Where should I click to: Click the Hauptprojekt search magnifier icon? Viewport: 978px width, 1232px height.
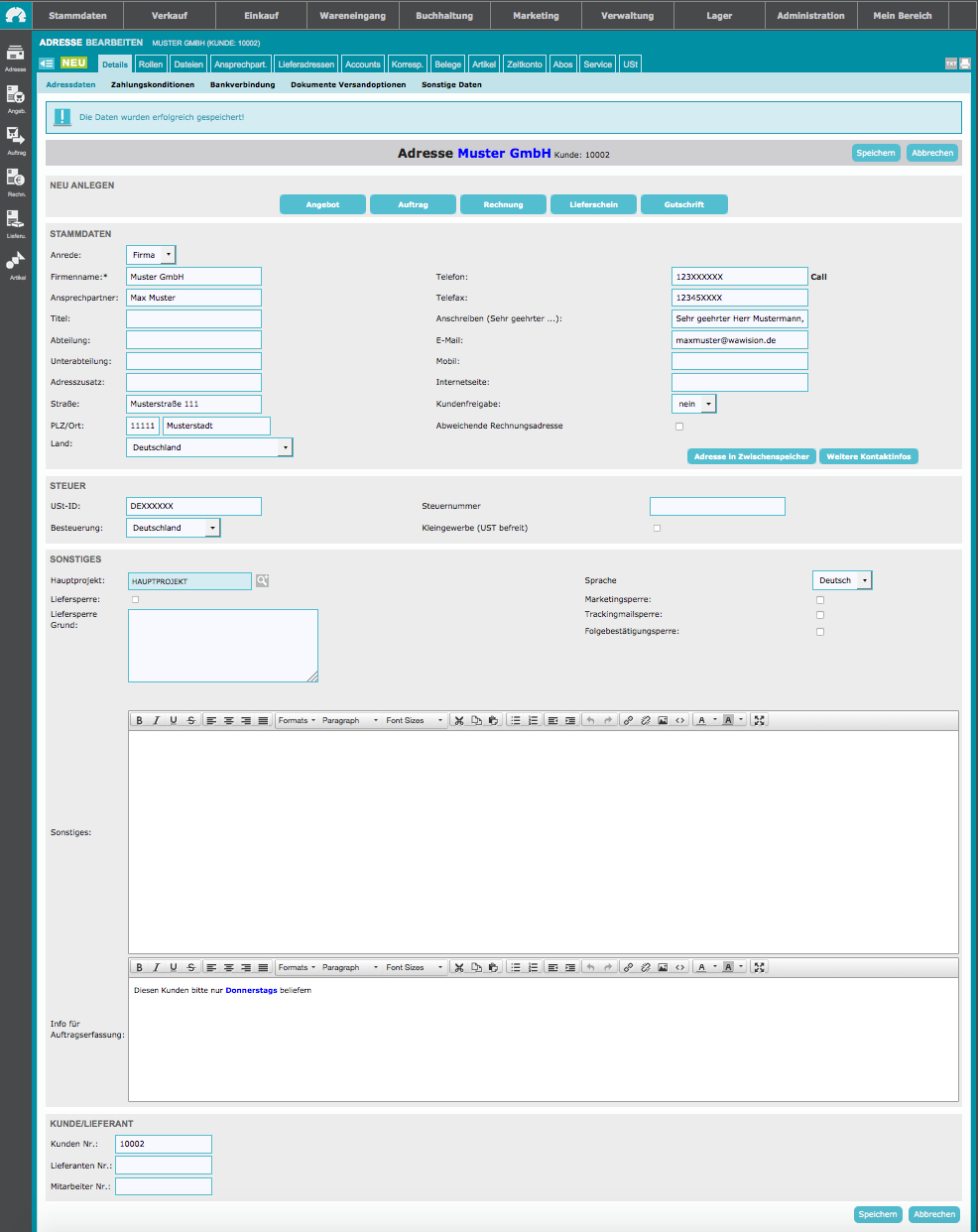click(x=262, y=581)
